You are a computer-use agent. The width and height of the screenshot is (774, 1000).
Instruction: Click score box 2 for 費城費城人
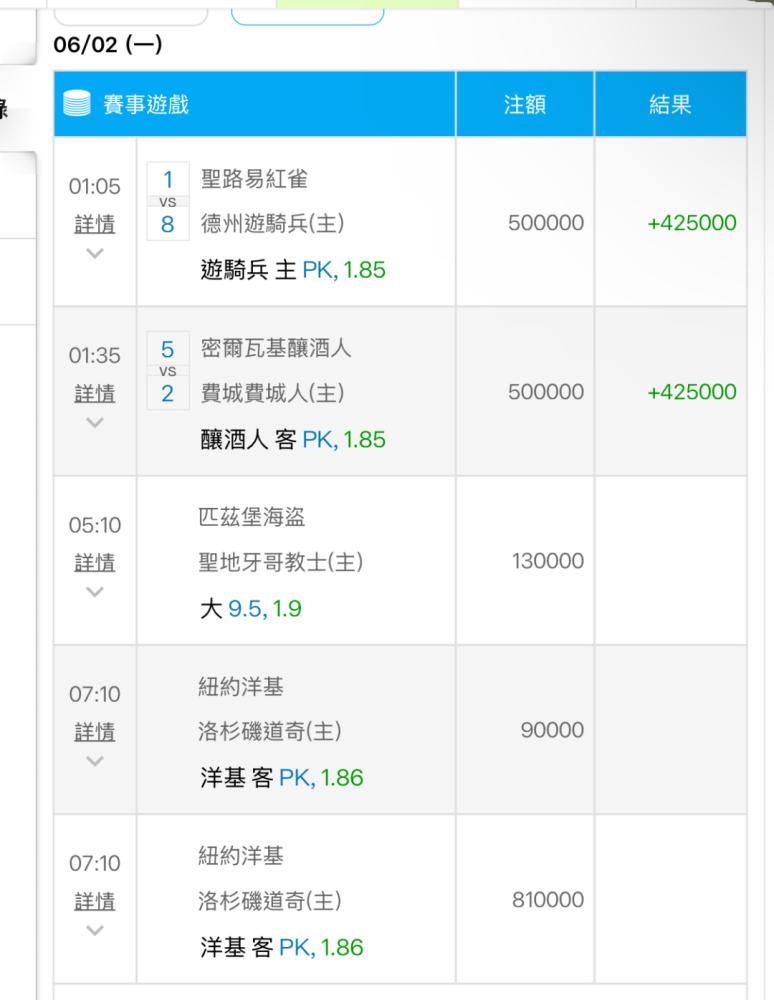168,394
